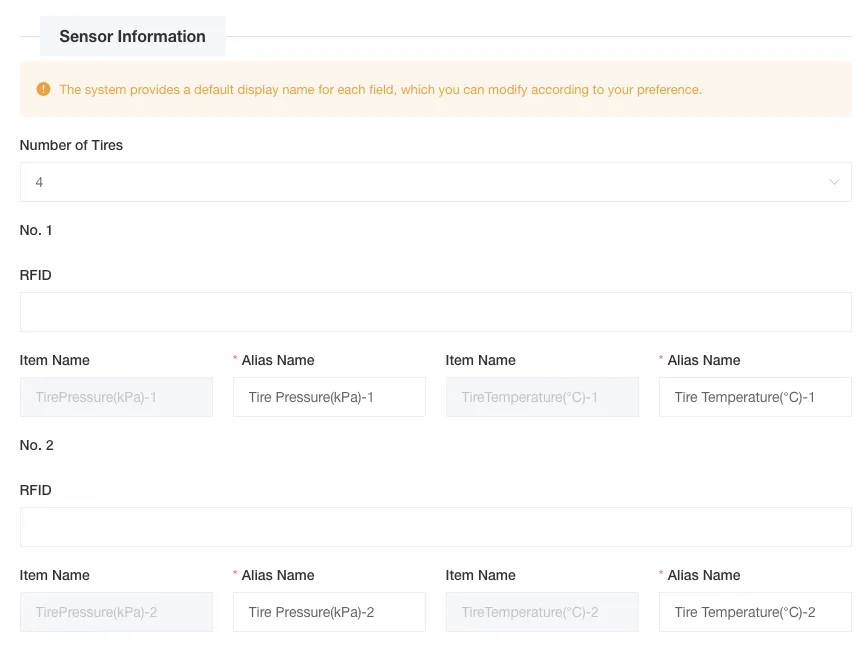Select the Sensor Information section heading
Image resolution: width=856 pixels, height=649 pixels.
(x=132, y=36)
